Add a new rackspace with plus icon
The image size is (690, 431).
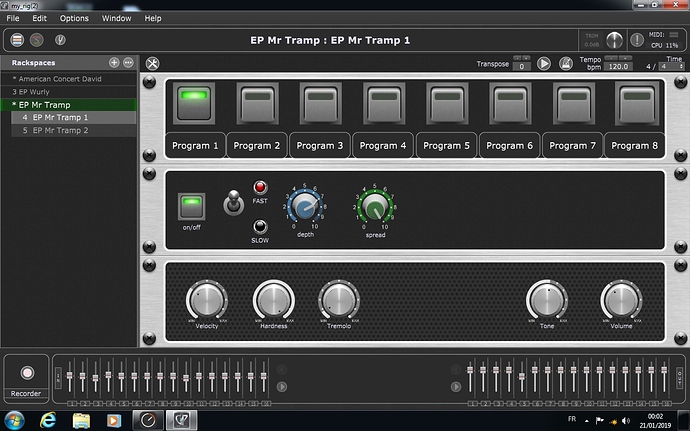[x=114, y=63]
